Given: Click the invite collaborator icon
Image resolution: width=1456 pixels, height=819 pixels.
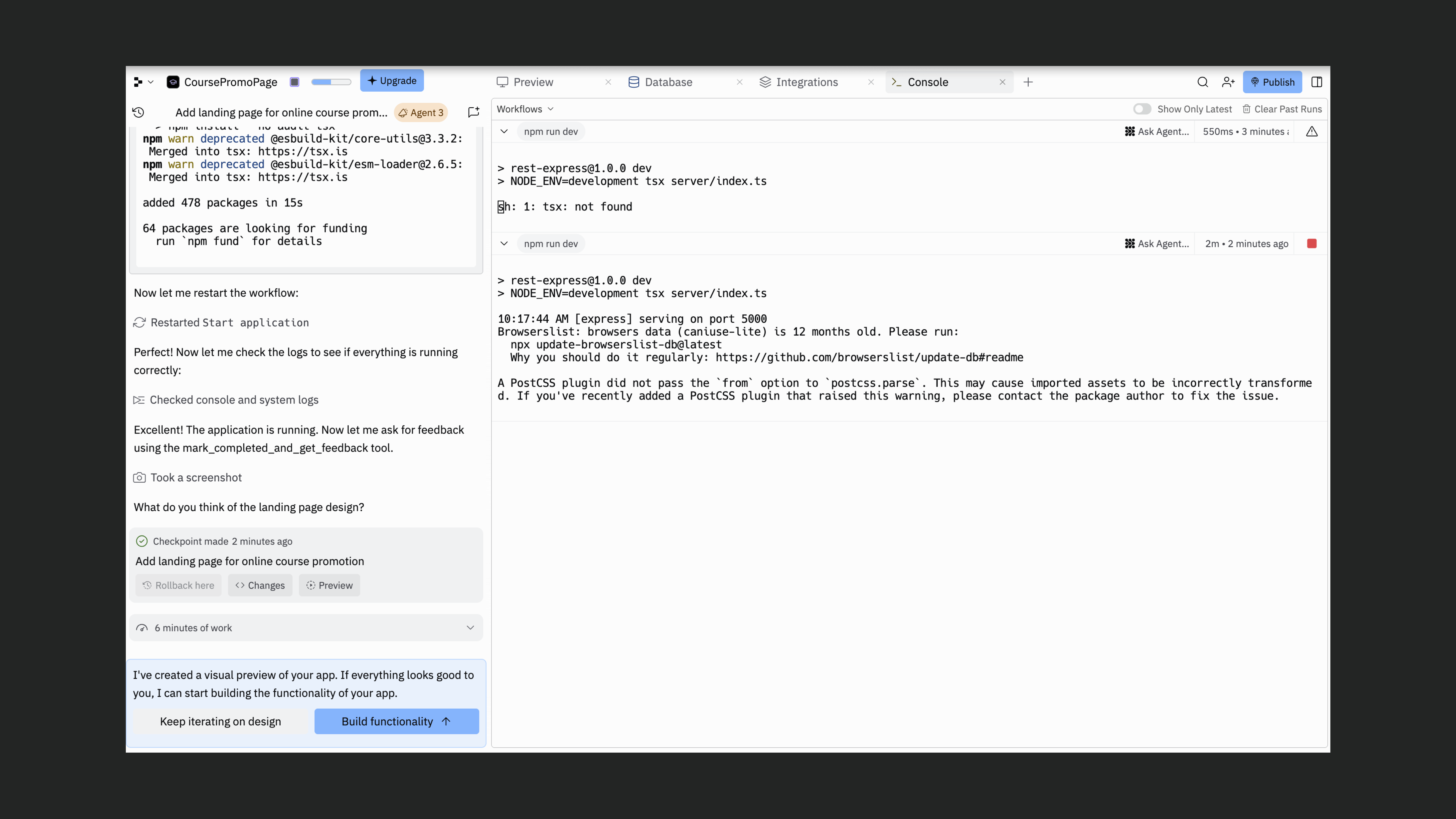Looking at the screenshot, I should click(1228, 82).
